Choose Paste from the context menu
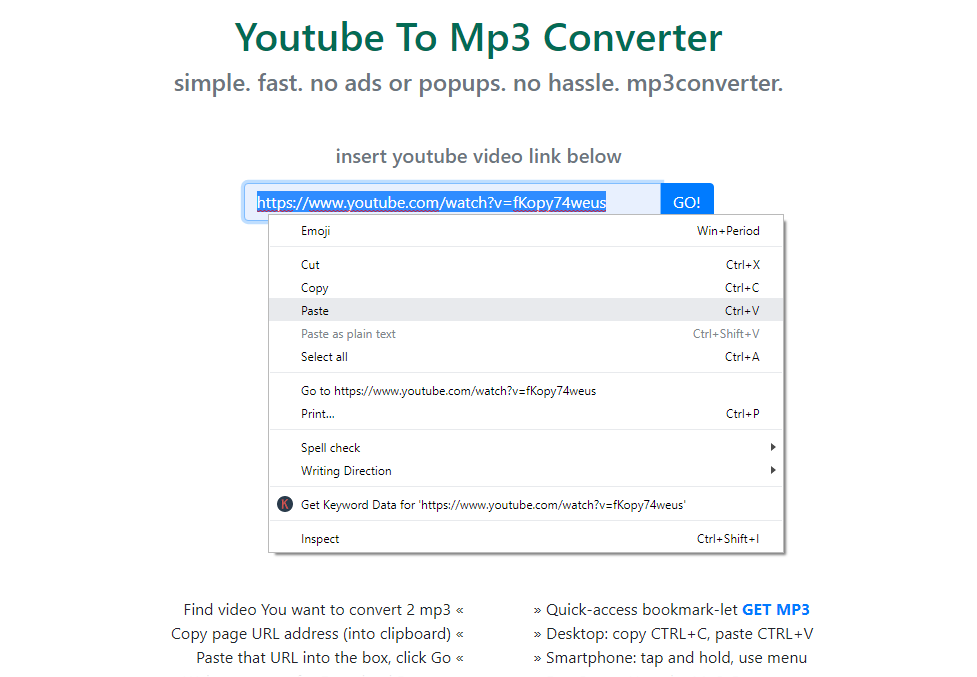977x677 pixels. pyautogui.click(x=316, y=311)
